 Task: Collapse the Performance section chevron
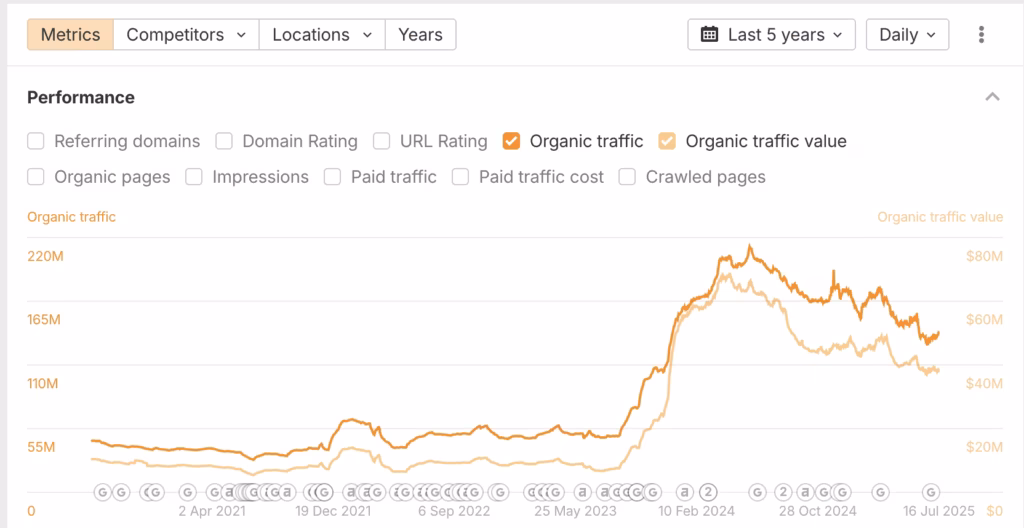992,97
